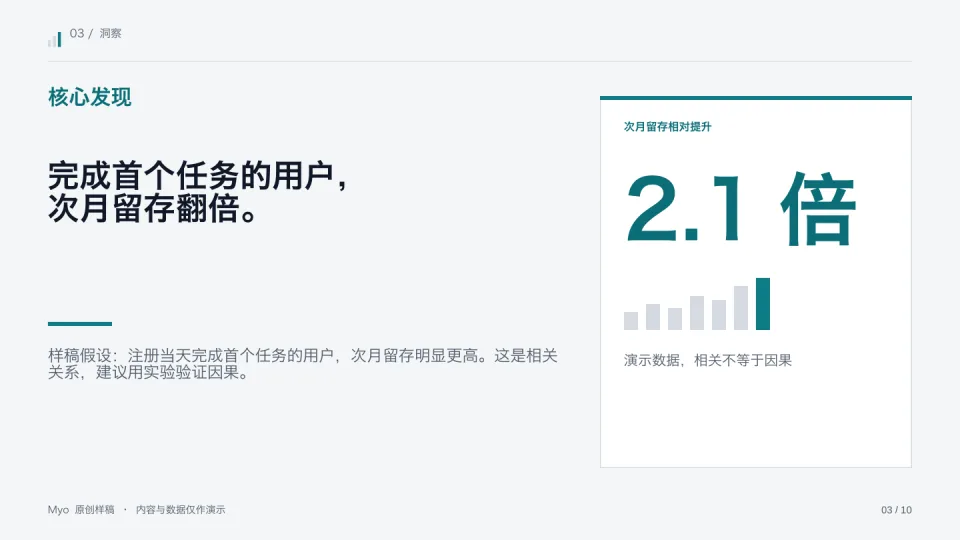Click the footer text 'Myo 原创样稿'

[81, 509]
